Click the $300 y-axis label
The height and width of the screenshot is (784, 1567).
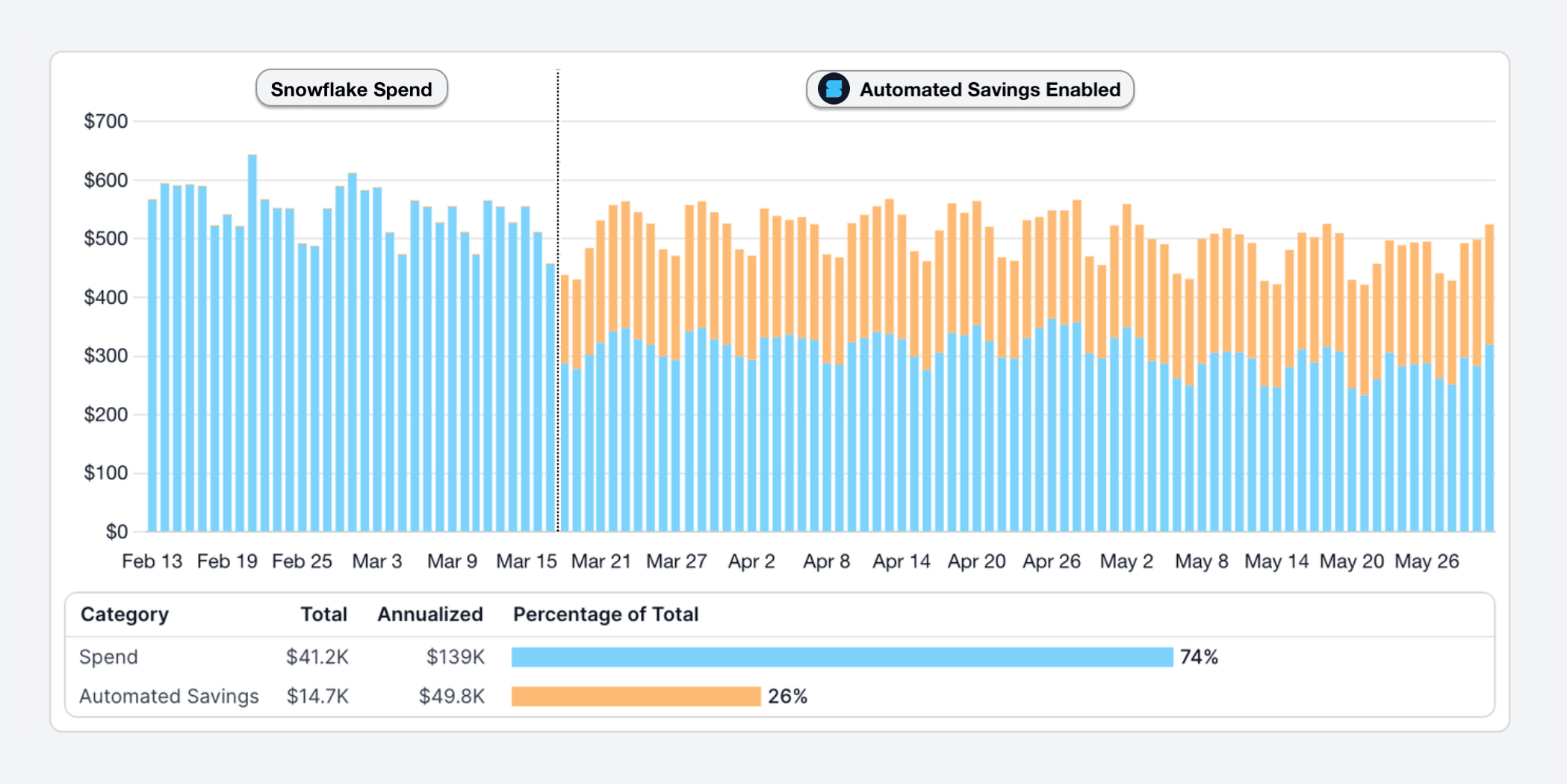(106, 355)
